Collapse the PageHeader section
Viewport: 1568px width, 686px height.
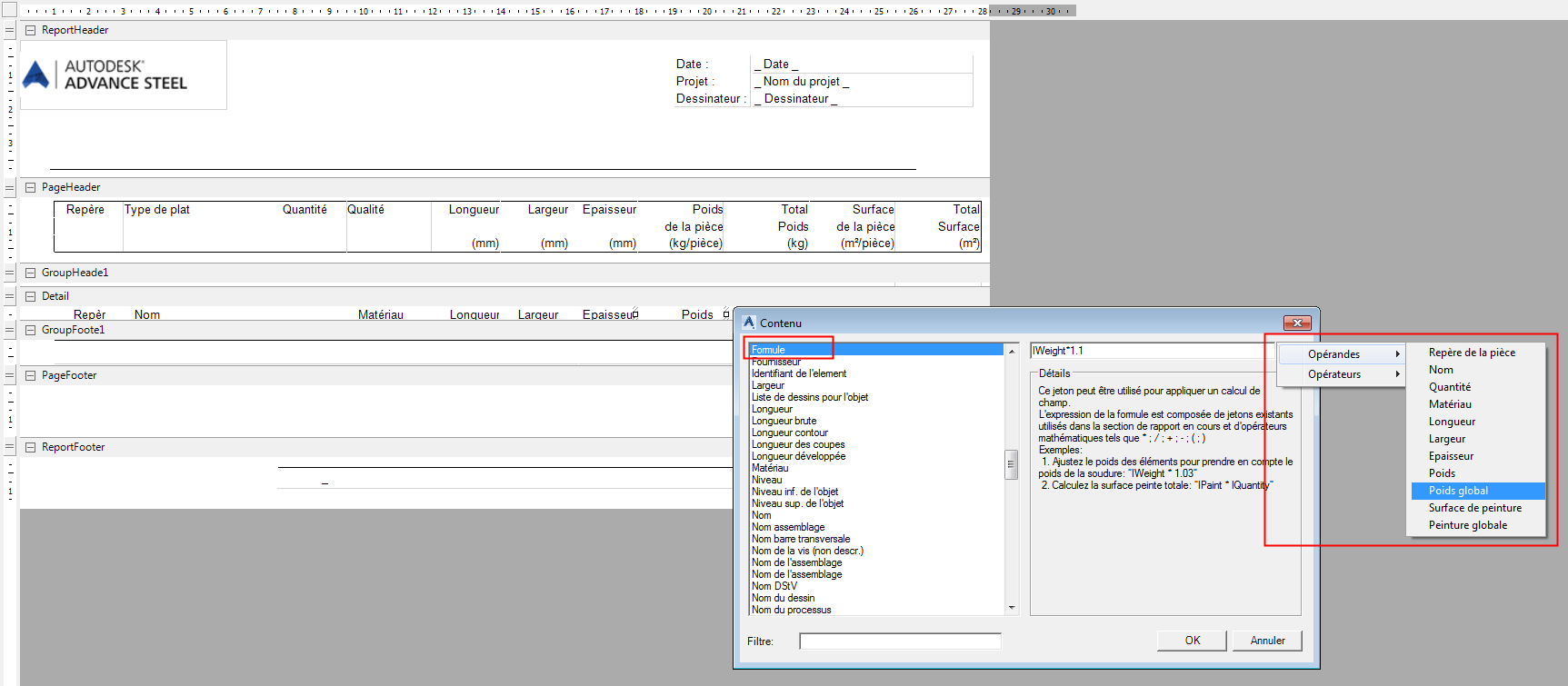30,187
